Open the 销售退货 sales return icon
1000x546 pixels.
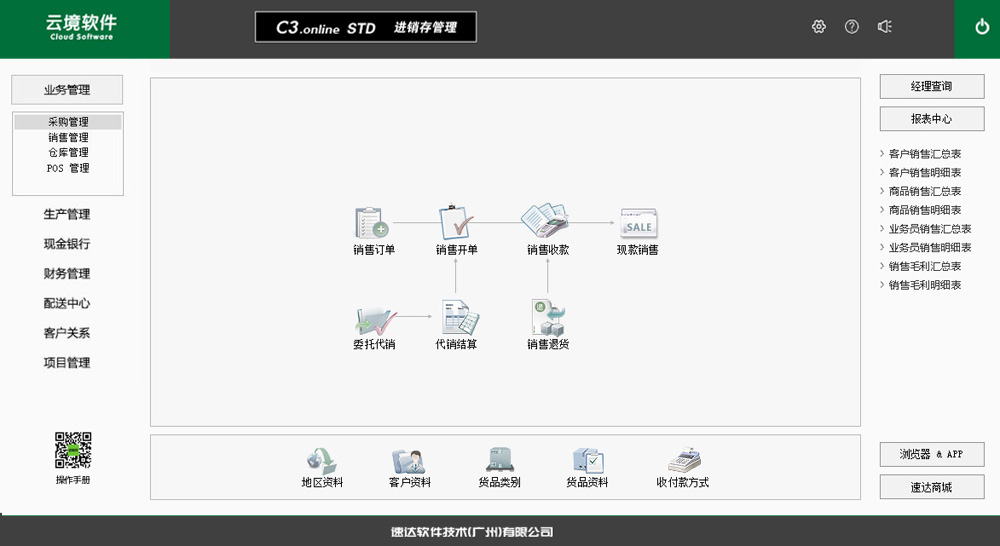pos(548,318)
